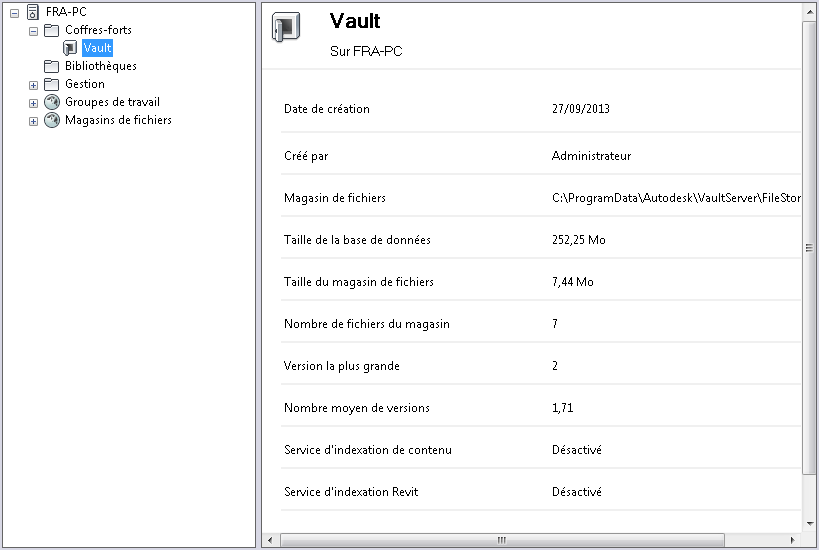Expand the Magasins de fichiers node

pyautogui.click(x=33, y=120)
